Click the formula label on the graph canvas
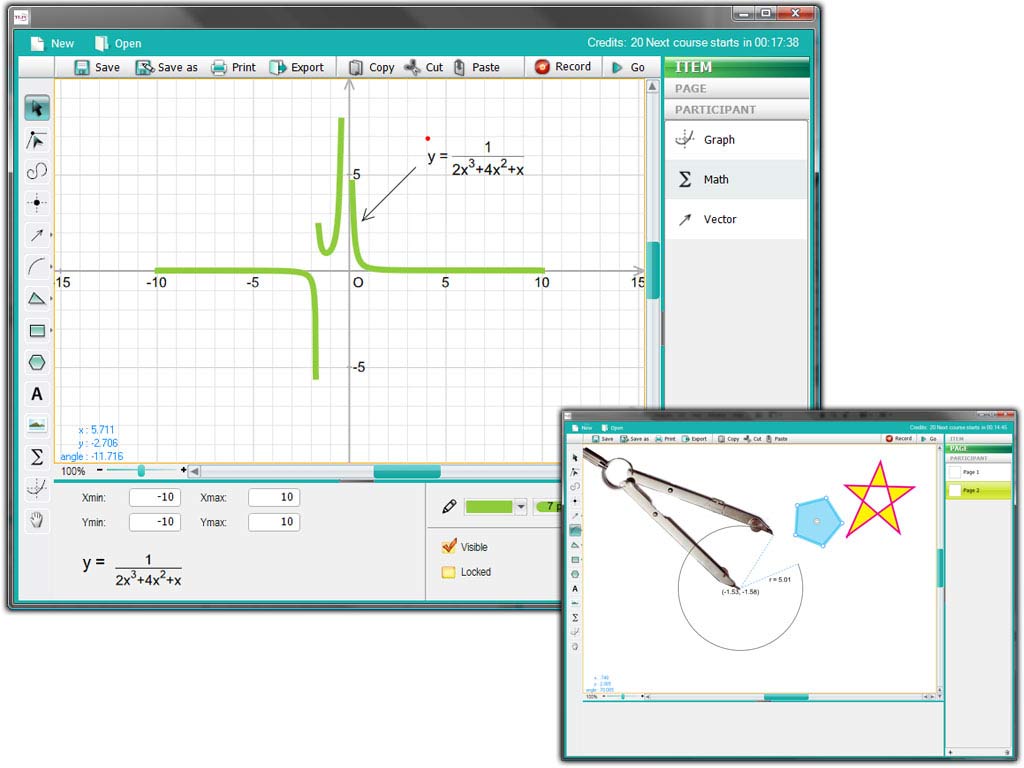1024x768 pixels. (x=476, y=159)
